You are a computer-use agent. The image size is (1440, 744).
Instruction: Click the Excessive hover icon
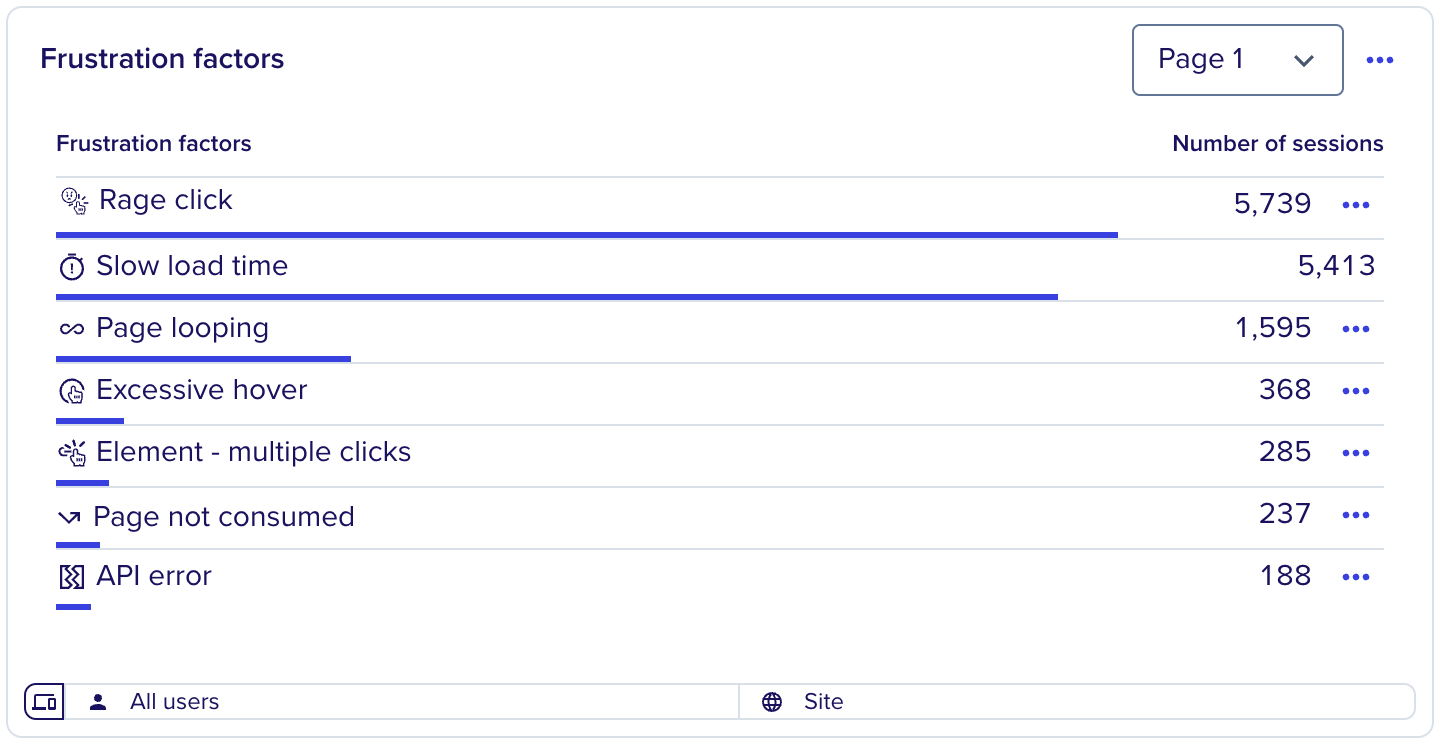(72, 391)
